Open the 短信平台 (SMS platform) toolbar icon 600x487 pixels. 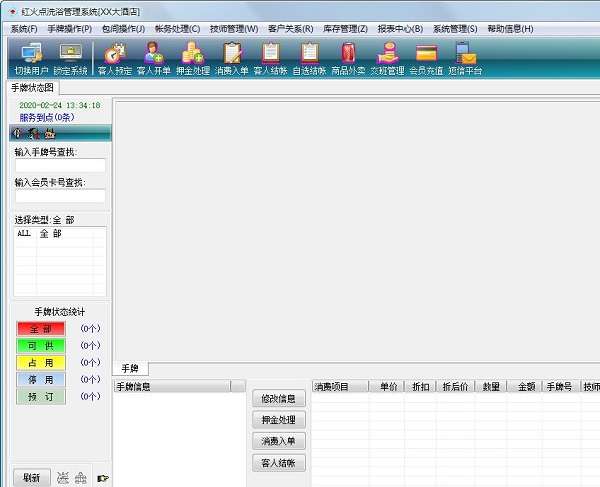tap(464, 58)
